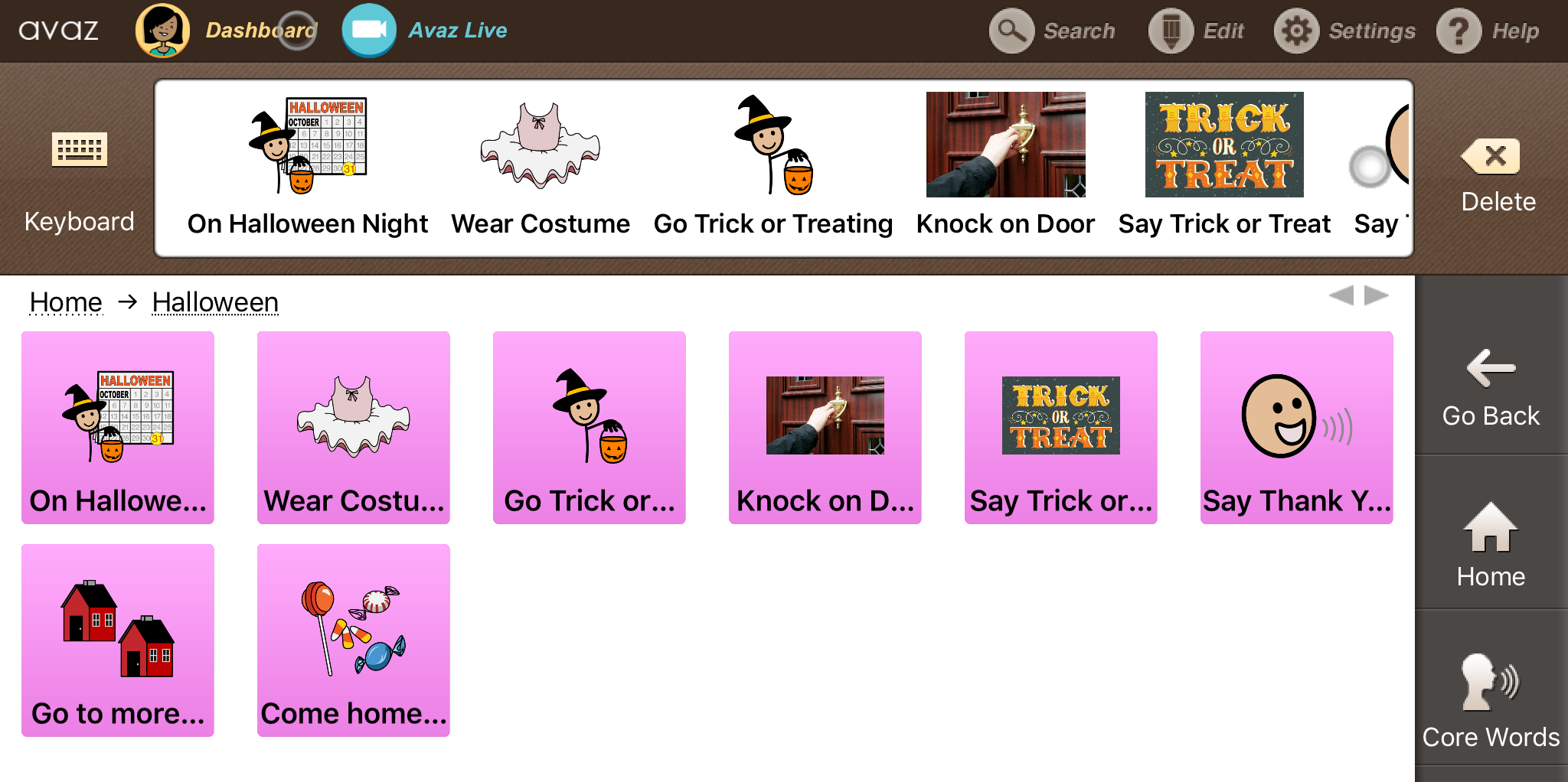Image resolution: width=1568 pixels, height=782 pixels.
Task: Open the Search tool
Action: [x=1052, y=31]
